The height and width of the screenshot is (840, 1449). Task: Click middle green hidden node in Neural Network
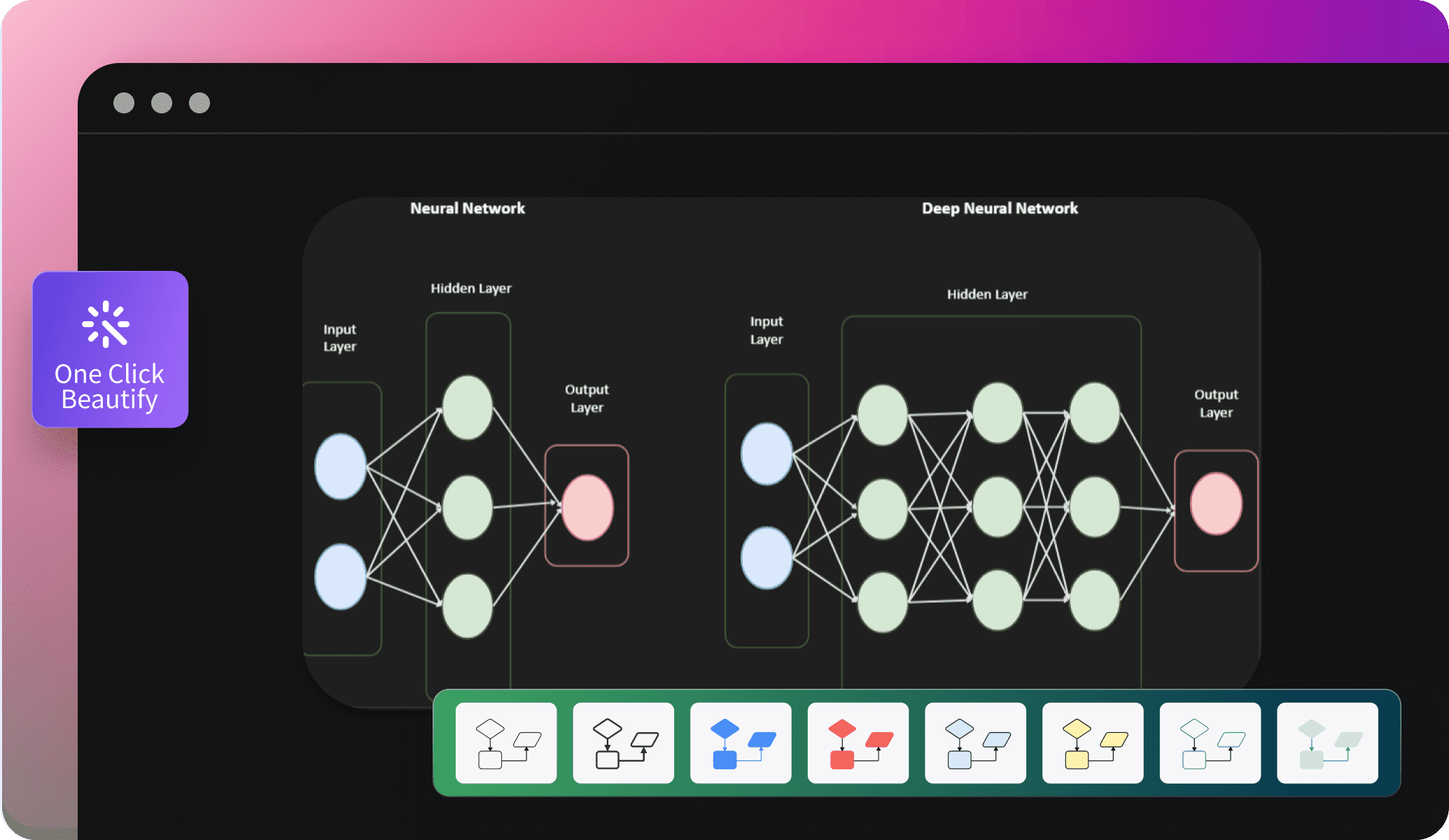468,507
